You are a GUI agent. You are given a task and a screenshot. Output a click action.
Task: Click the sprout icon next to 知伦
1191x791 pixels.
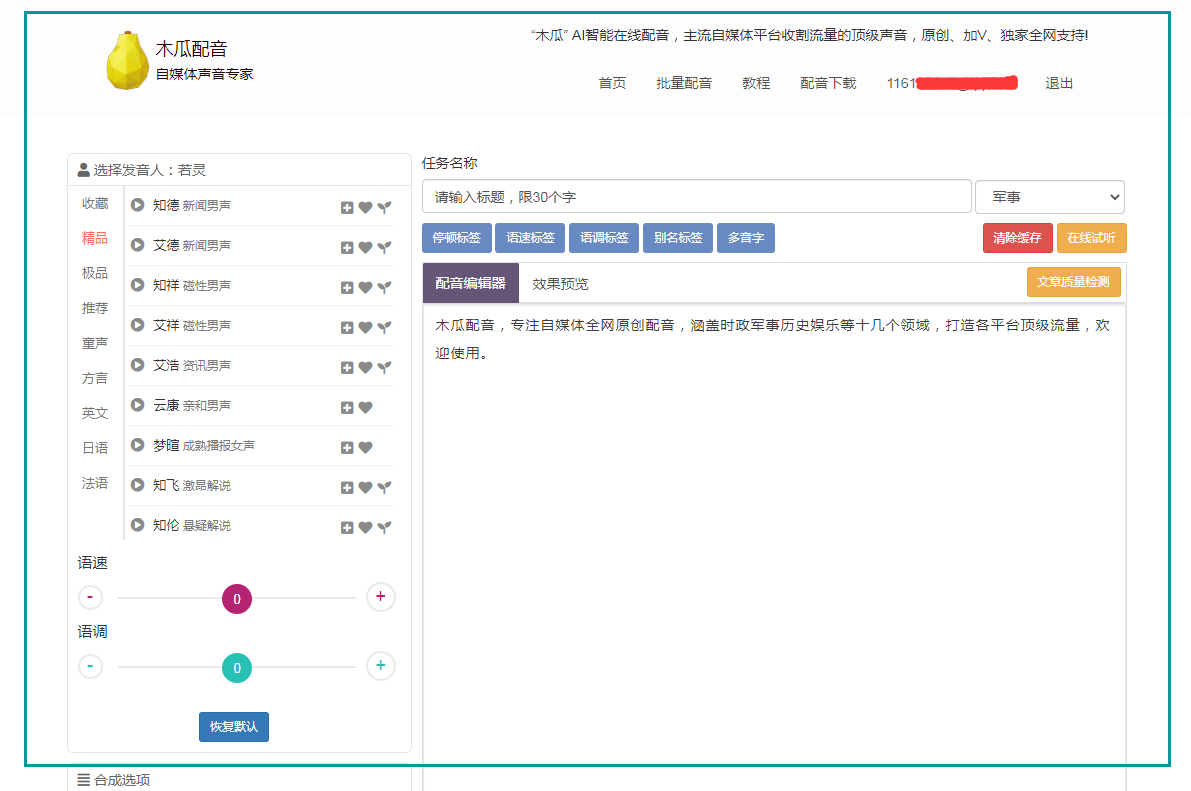click(x=384, y=527)
